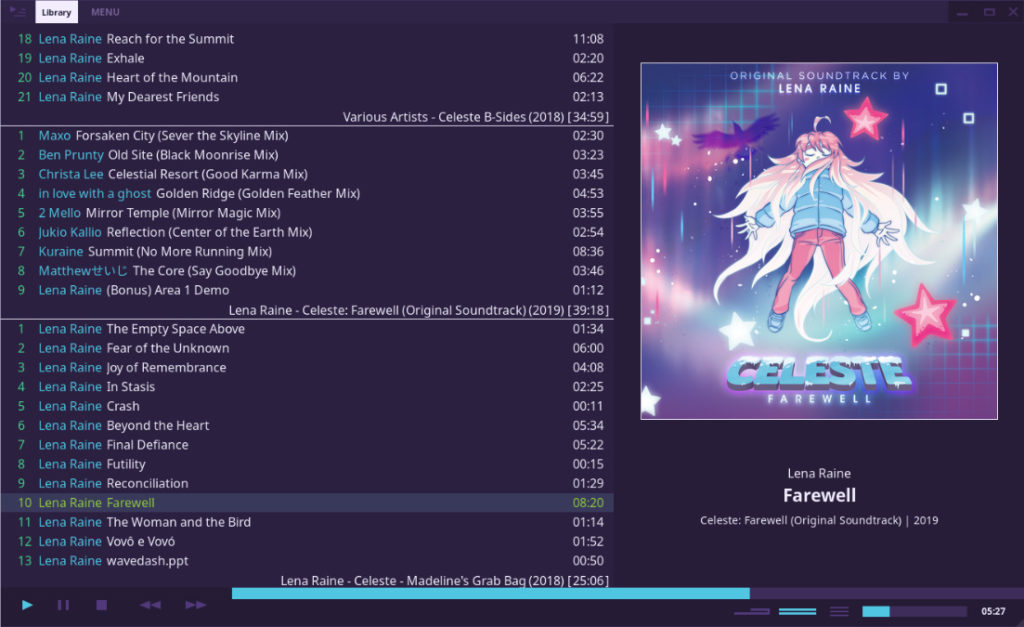Select track Reach for the Summit
1024x627 pixels.
click(307, 39)
